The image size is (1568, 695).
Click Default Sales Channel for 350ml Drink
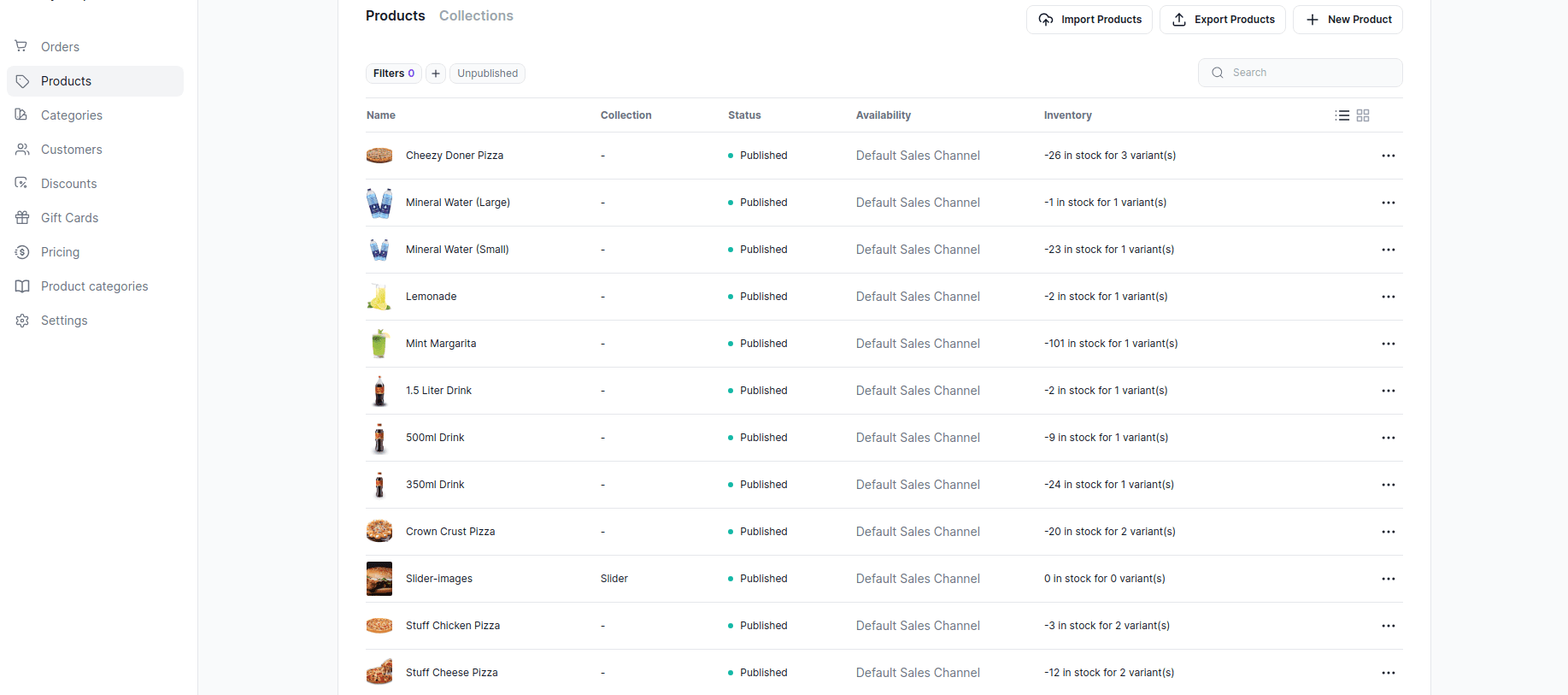918,485
